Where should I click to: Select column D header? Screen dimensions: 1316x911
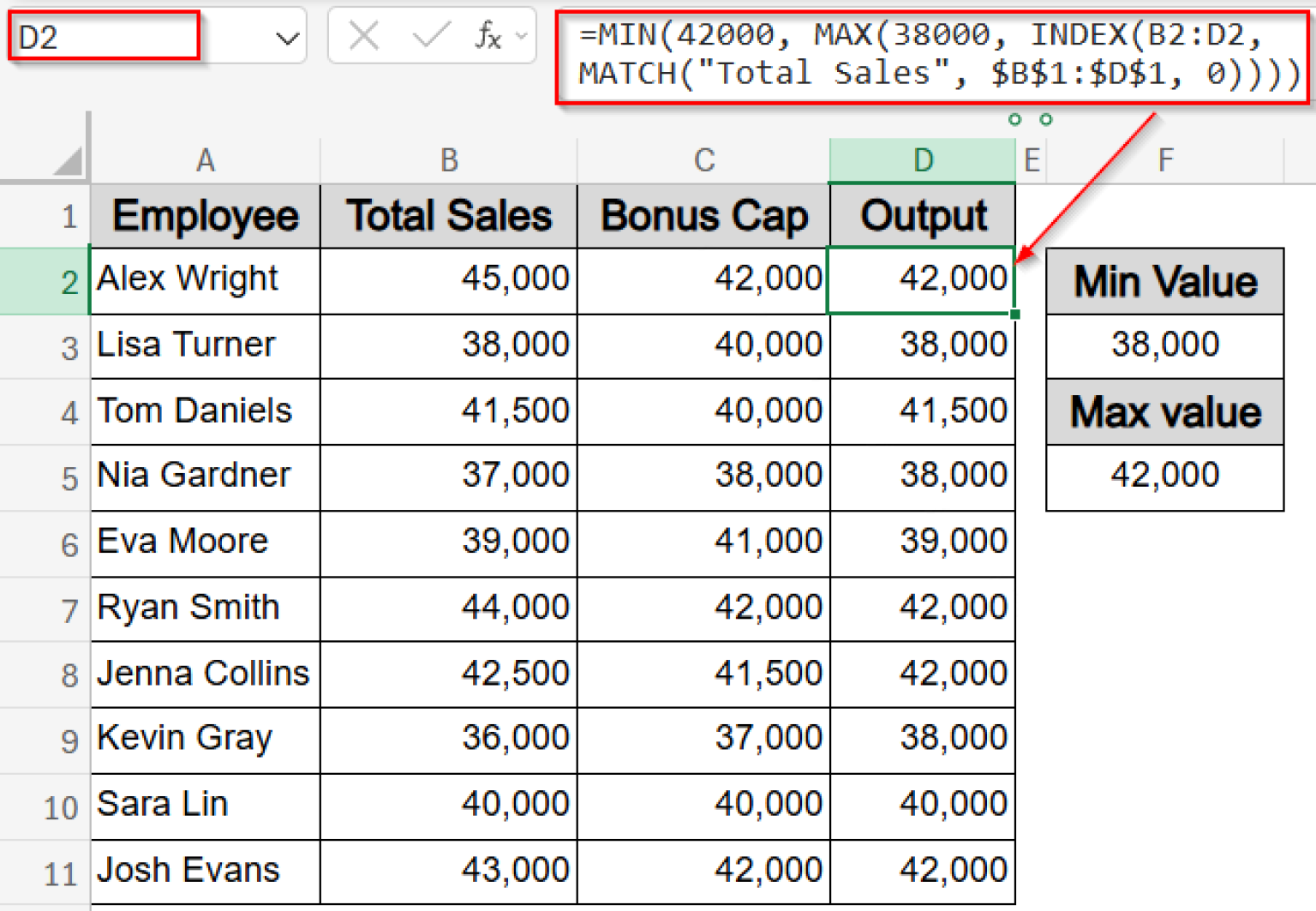[x=922, y=159]
